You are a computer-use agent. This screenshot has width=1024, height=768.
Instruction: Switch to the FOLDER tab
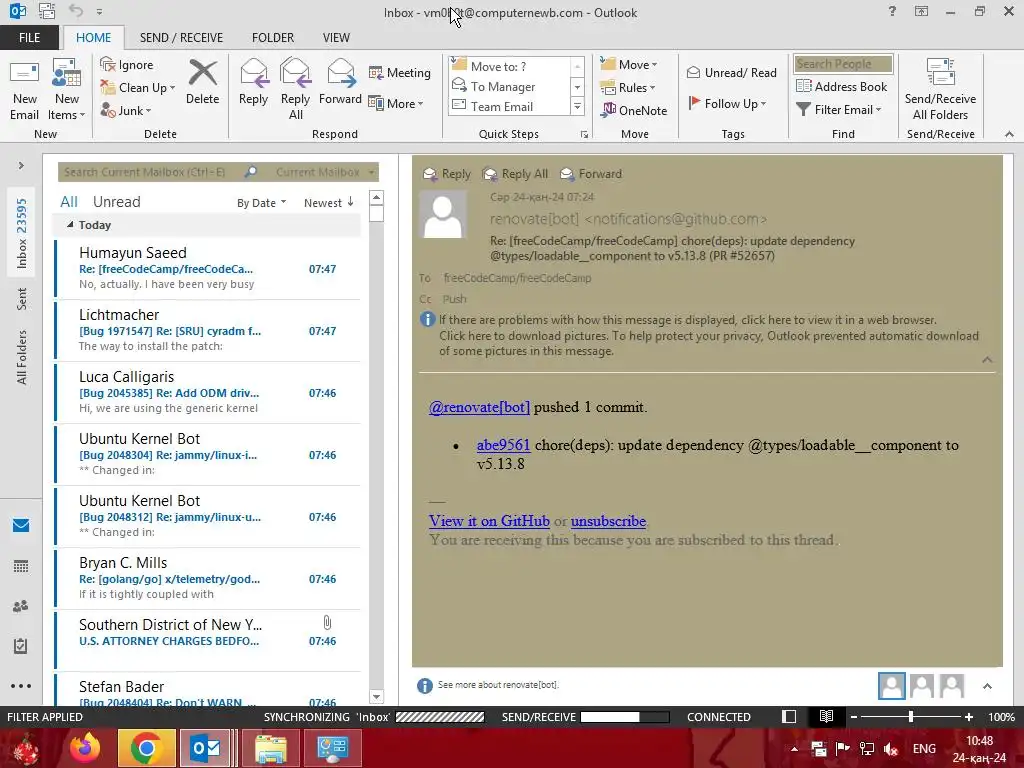tap(273, 37)
